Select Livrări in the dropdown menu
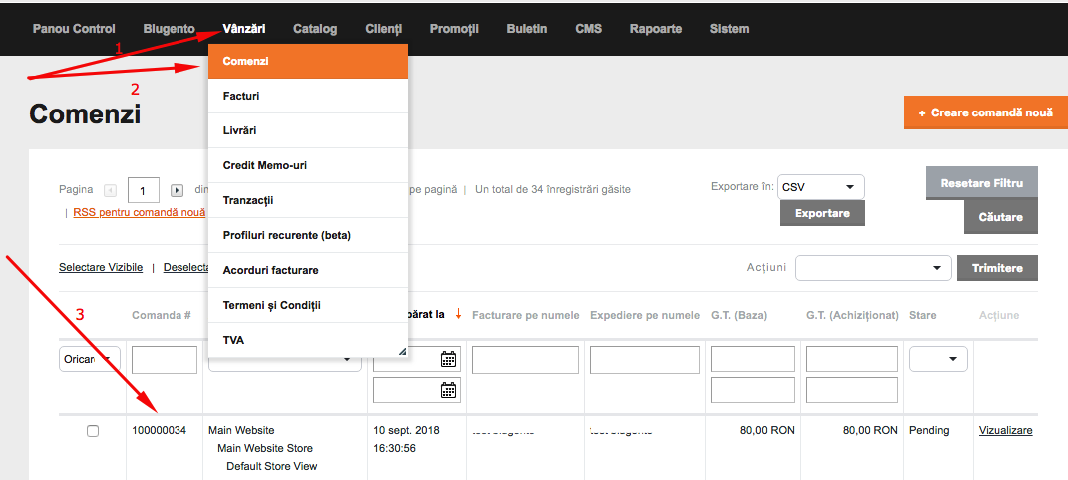 pos(308,130)
